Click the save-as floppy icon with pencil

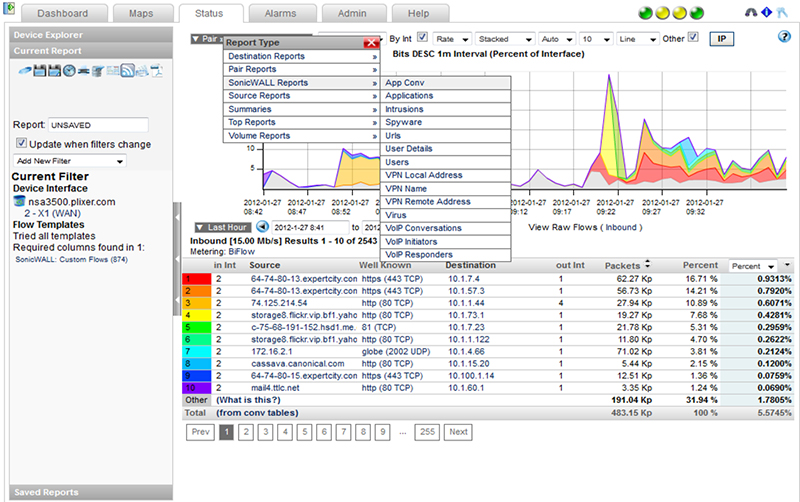(x=55, y=70)
